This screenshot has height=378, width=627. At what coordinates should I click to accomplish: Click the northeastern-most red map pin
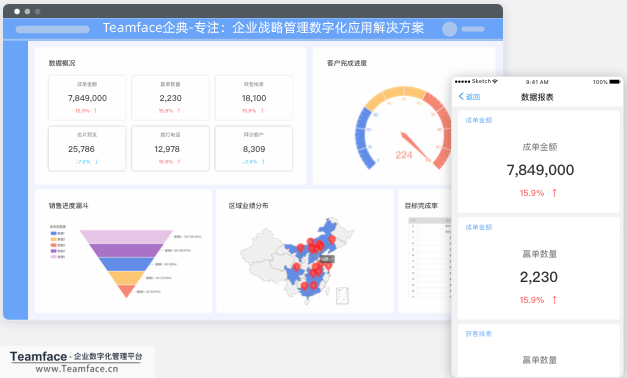click(332, 240)
